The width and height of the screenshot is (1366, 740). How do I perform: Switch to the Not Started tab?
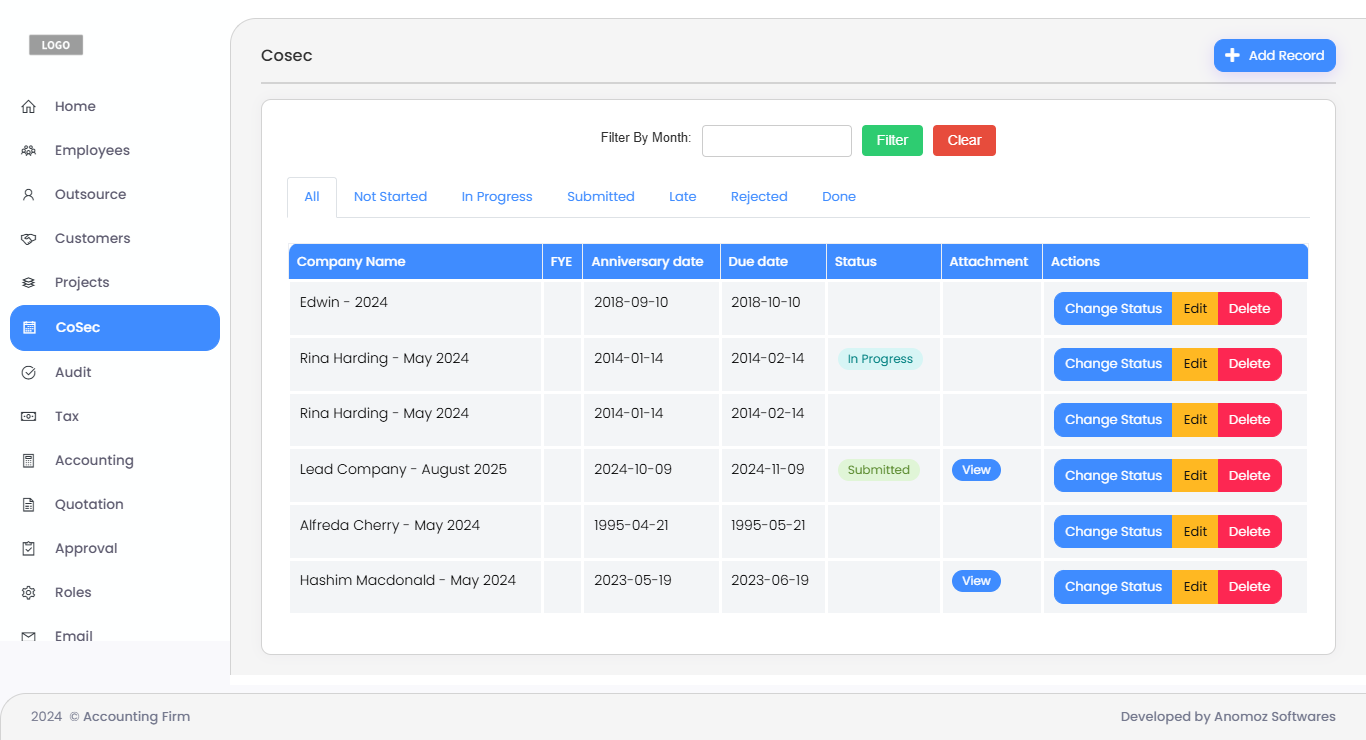click(x=390, y=197)
